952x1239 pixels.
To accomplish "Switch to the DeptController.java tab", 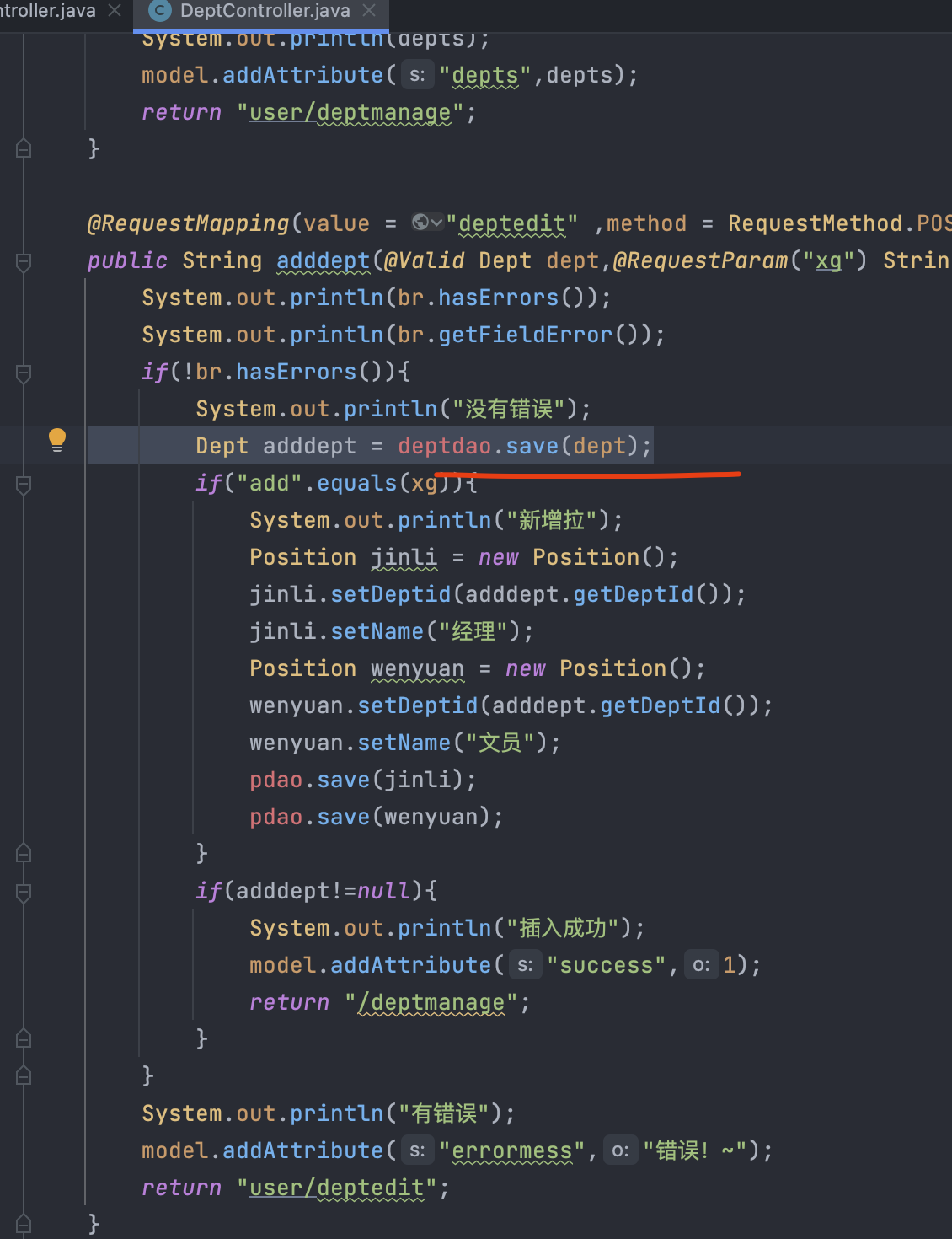I will pos(265,11).
